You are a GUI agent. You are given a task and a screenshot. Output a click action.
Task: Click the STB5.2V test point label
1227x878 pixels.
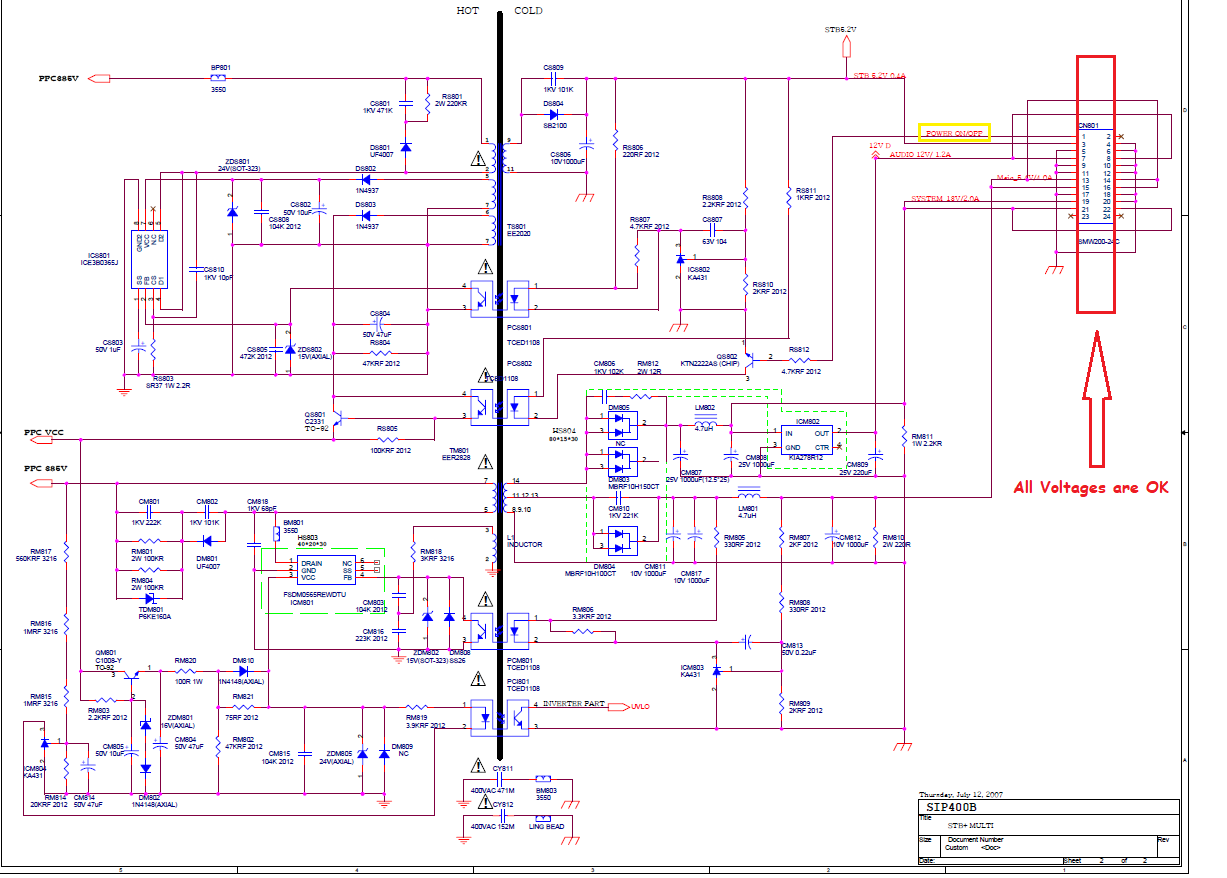pyautogui.click(x=841, y=30)
